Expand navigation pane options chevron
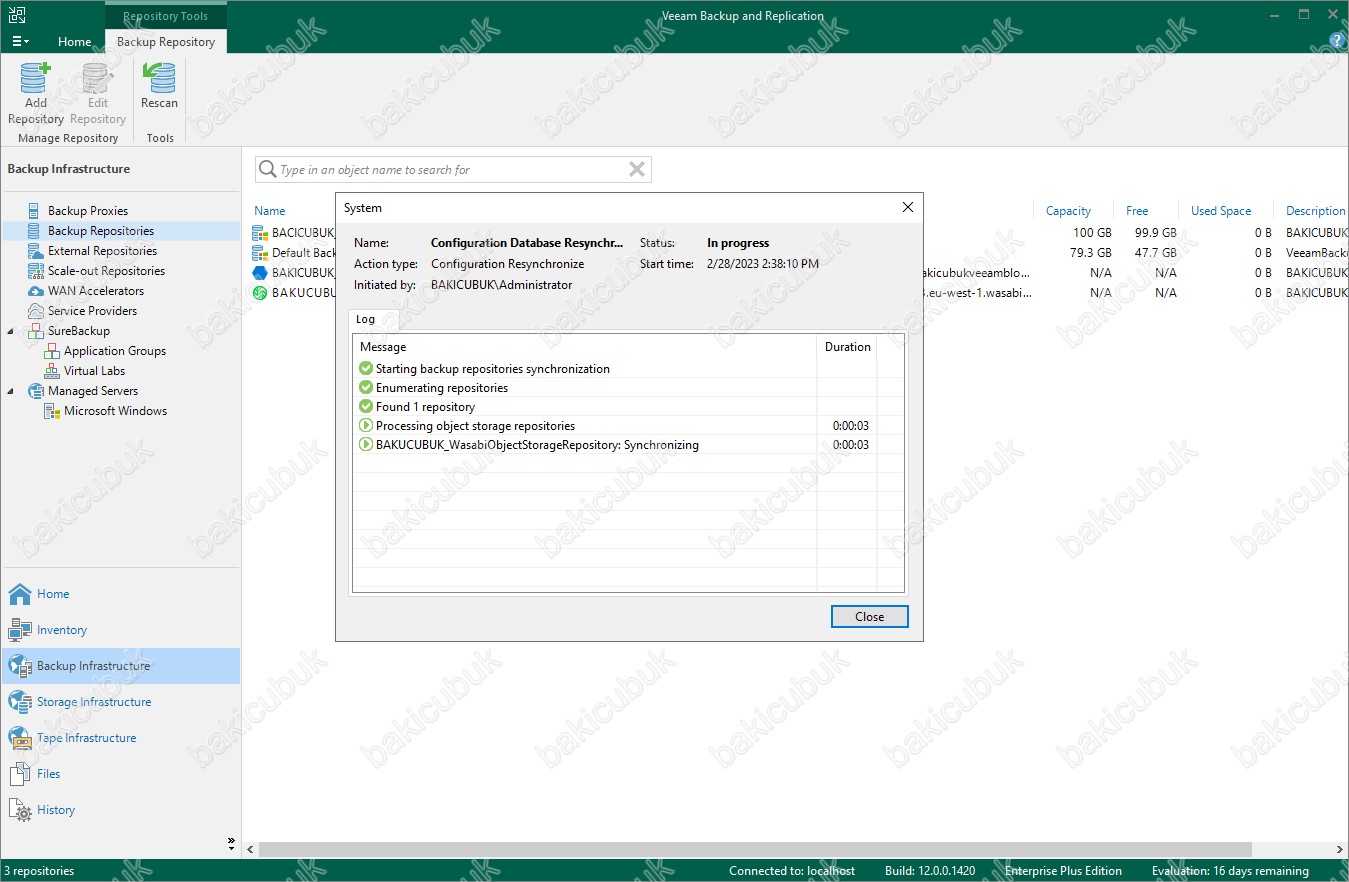This screenshot has width=1349, height=882. click(231, 843)
